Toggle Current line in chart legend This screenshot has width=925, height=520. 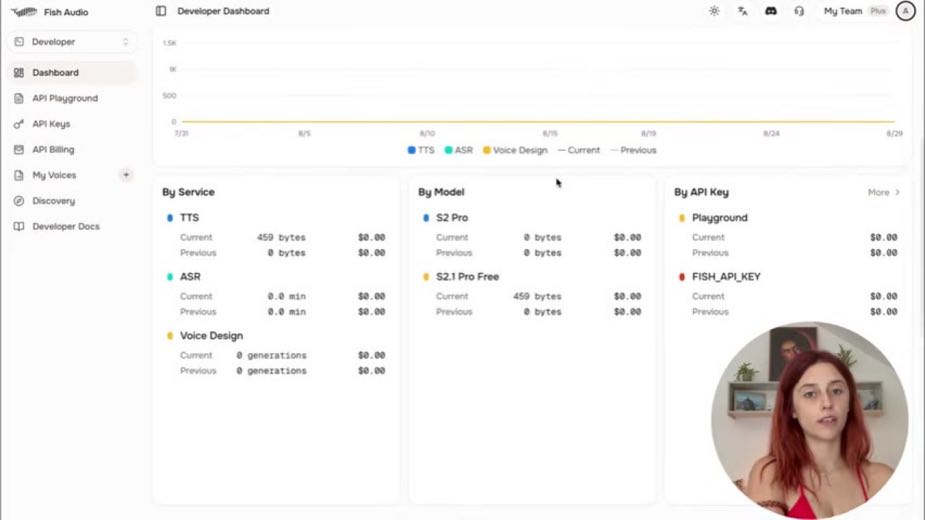[x=579, y=150]
